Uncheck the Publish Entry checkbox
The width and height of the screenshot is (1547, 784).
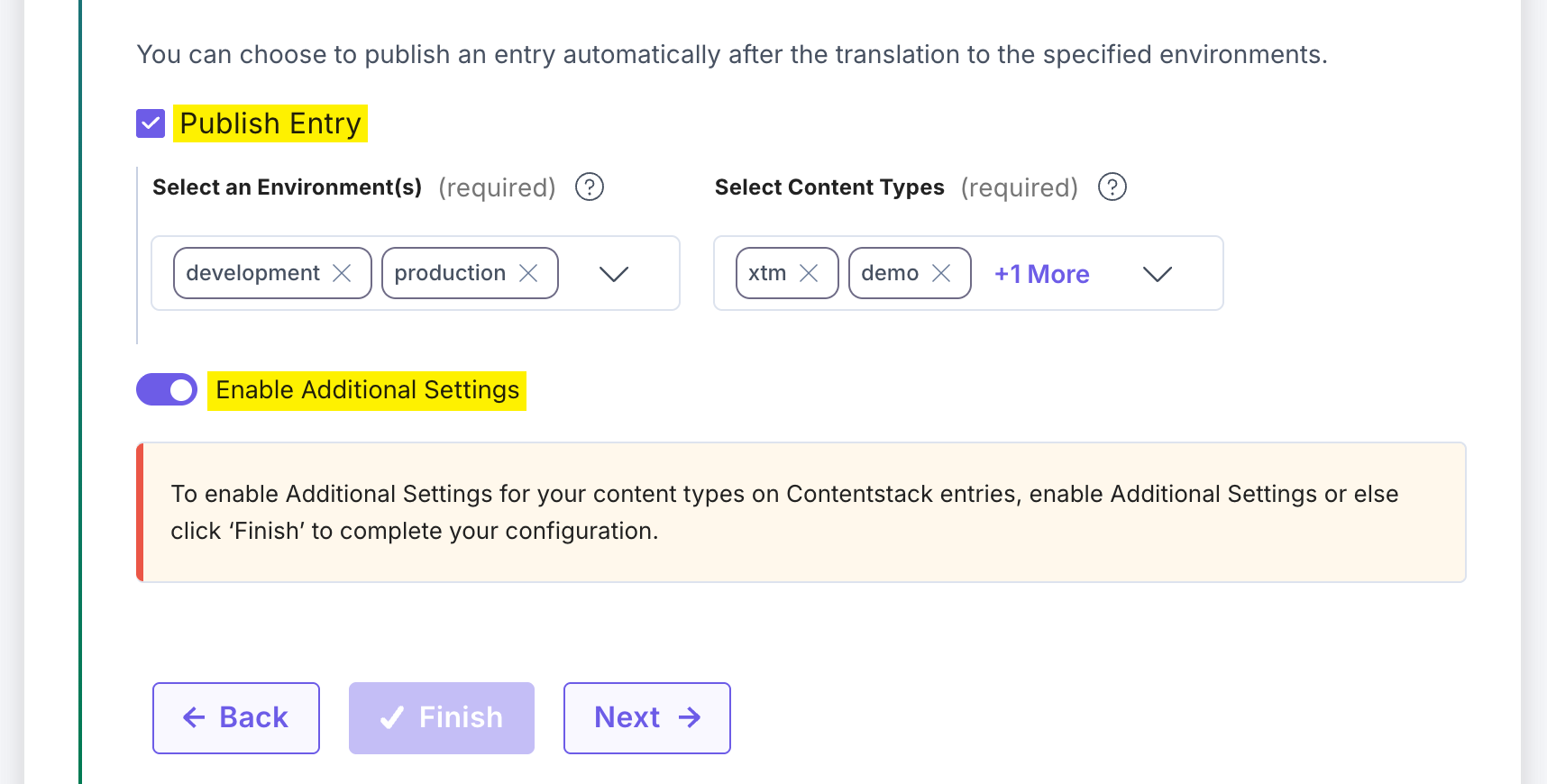[x=150, y=123]
